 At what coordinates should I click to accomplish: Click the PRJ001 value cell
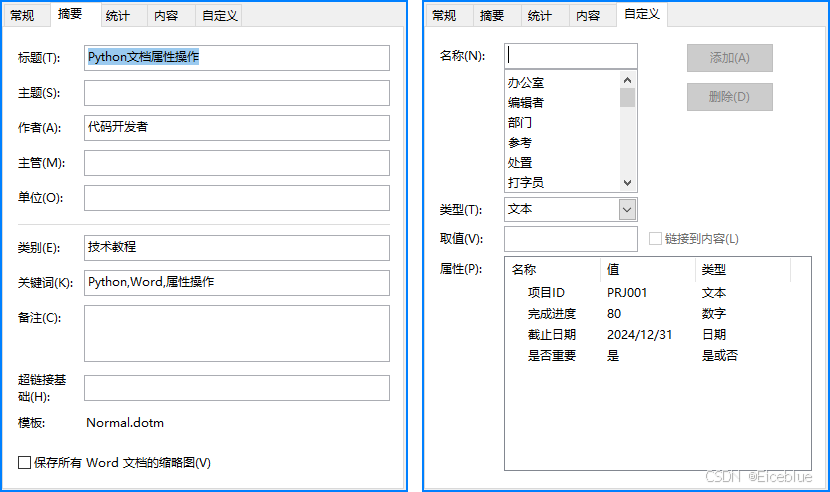627,292
